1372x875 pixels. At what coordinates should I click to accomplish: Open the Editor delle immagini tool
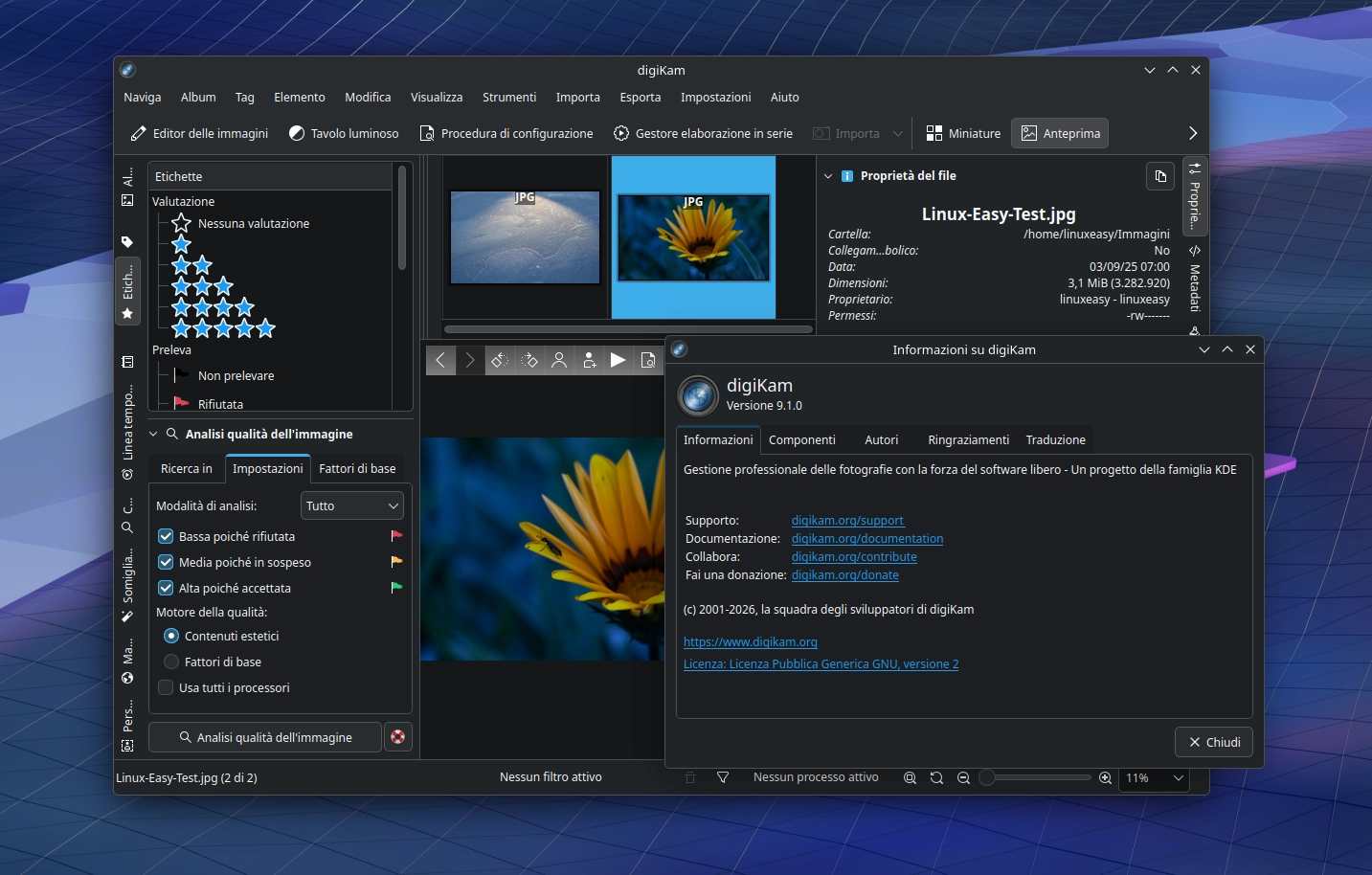pyautogui.click(x=199, y=133)
